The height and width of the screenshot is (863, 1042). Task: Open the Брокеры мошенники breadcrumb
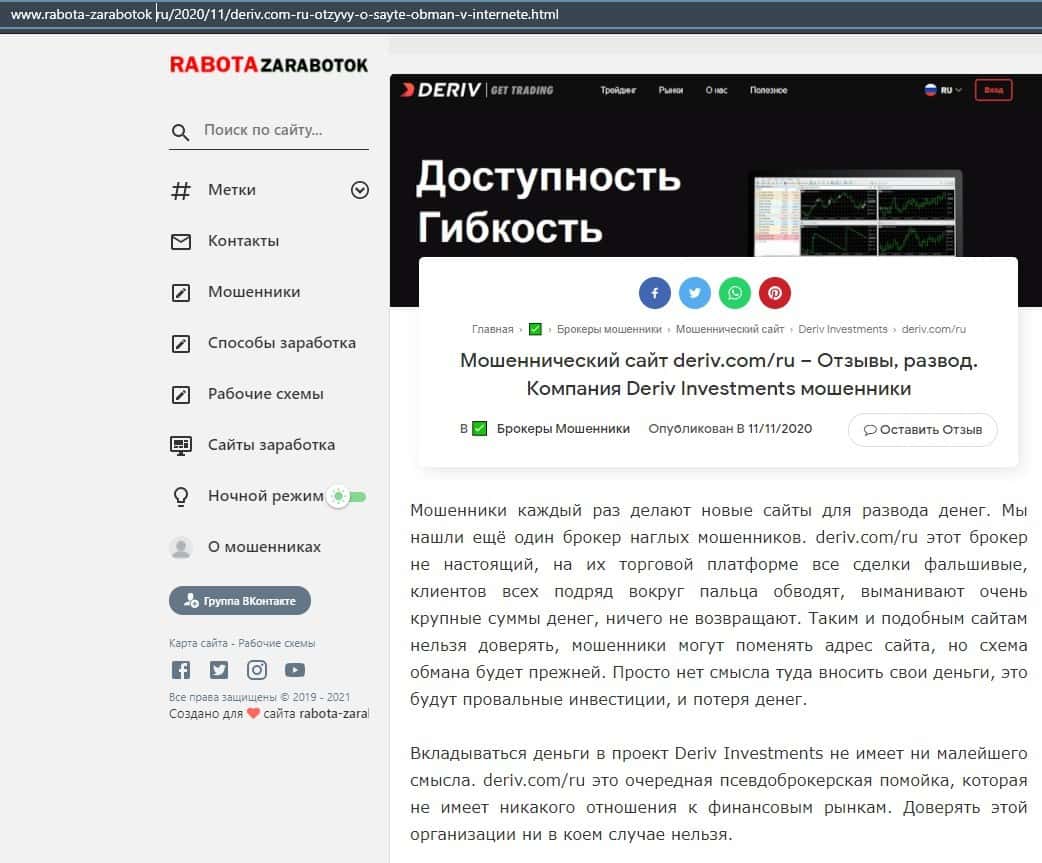(609, 329)
